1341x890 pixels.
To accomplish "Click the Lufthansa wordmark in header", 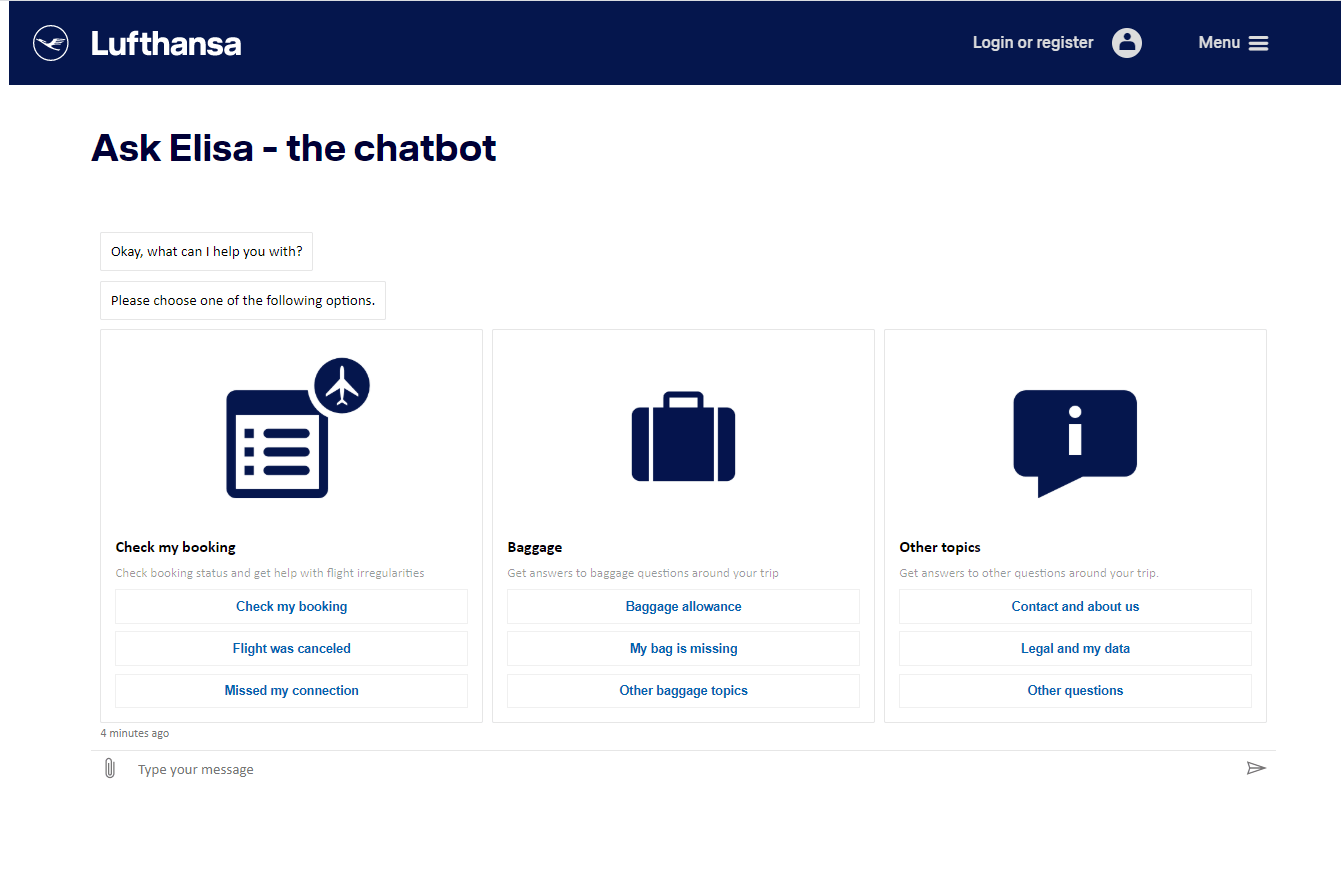I will coord(166,43).
